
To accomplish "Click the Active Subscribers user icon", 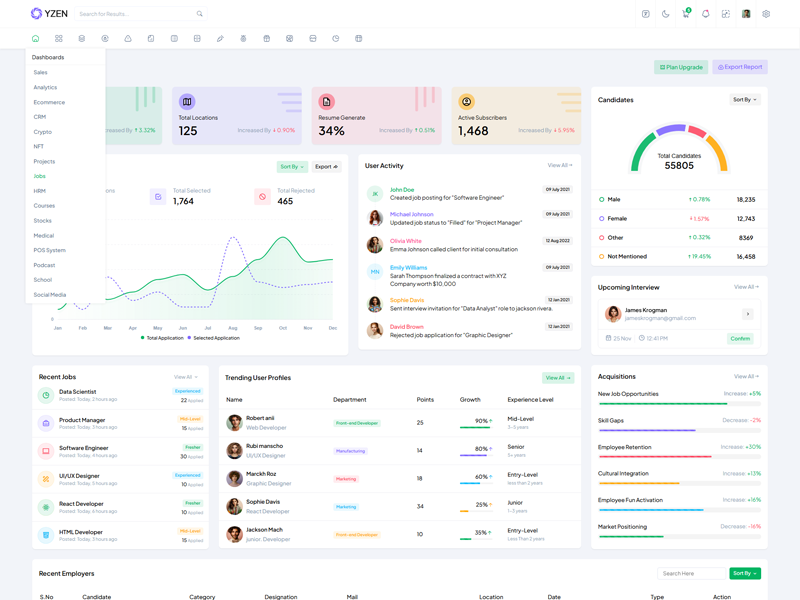I will (x=466, y=102).
